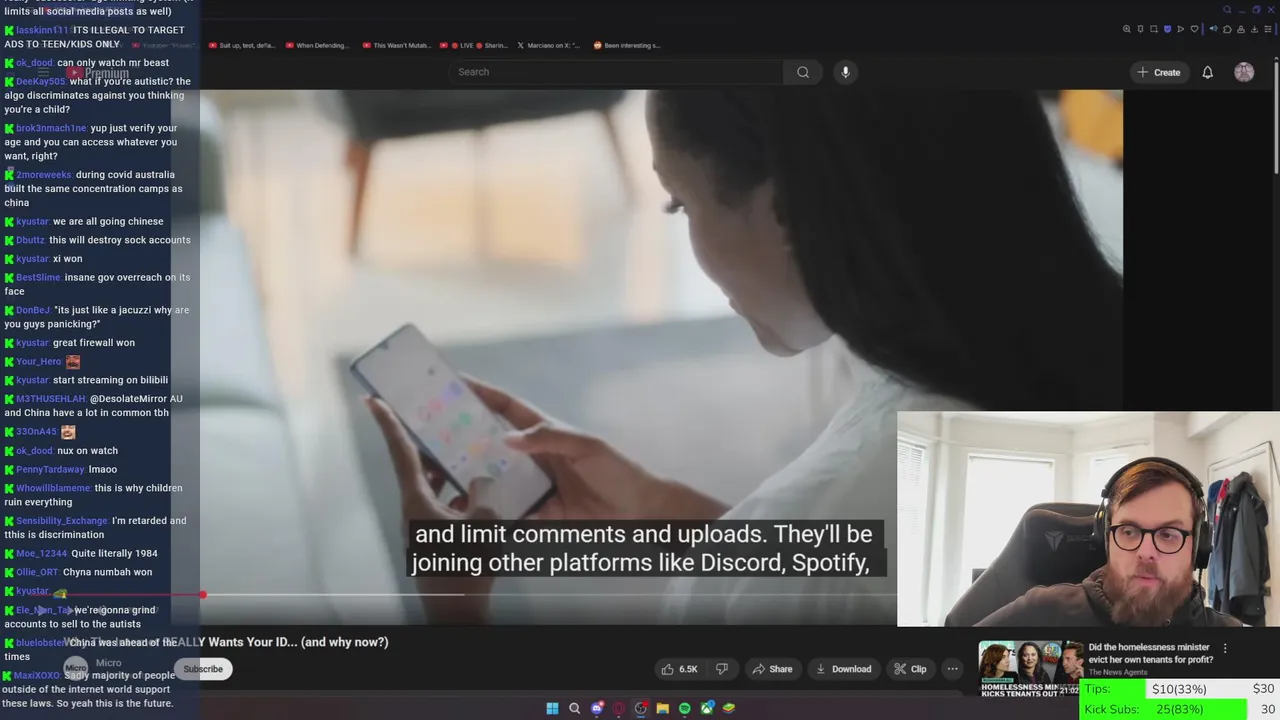The height and width of the screenshot is (720, 1280).
Task: Click chat username Moe_12344
Action: click(41, 553)
